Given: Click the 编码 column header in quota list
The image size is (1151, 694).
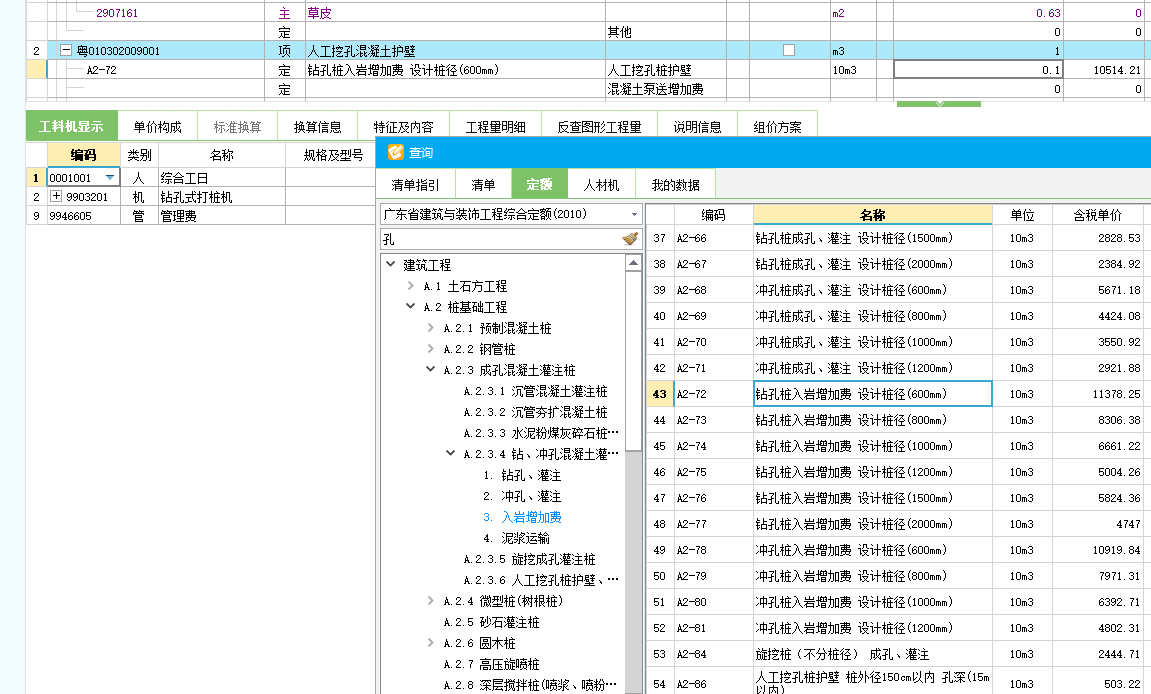Looking at the screenshot, I should coord(713,215).
